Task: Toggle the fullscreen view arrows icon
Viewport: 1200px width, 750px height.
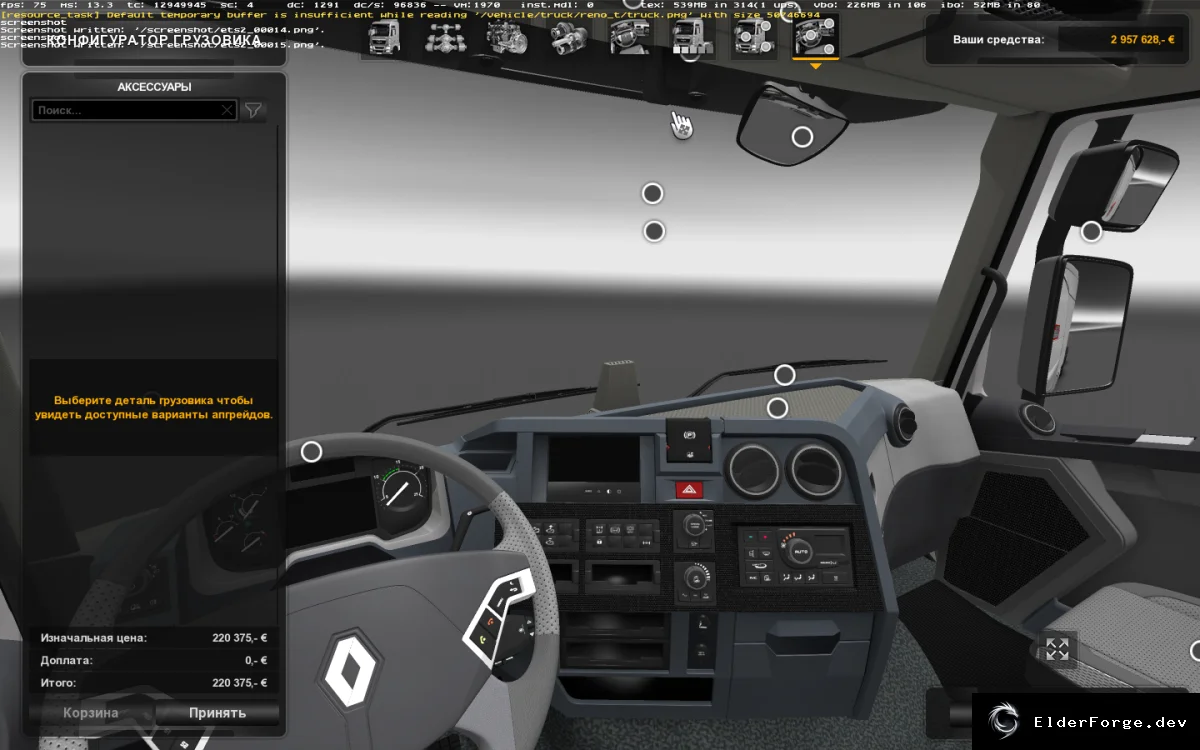Action: pyautogui.click(x=1058, y=649)
